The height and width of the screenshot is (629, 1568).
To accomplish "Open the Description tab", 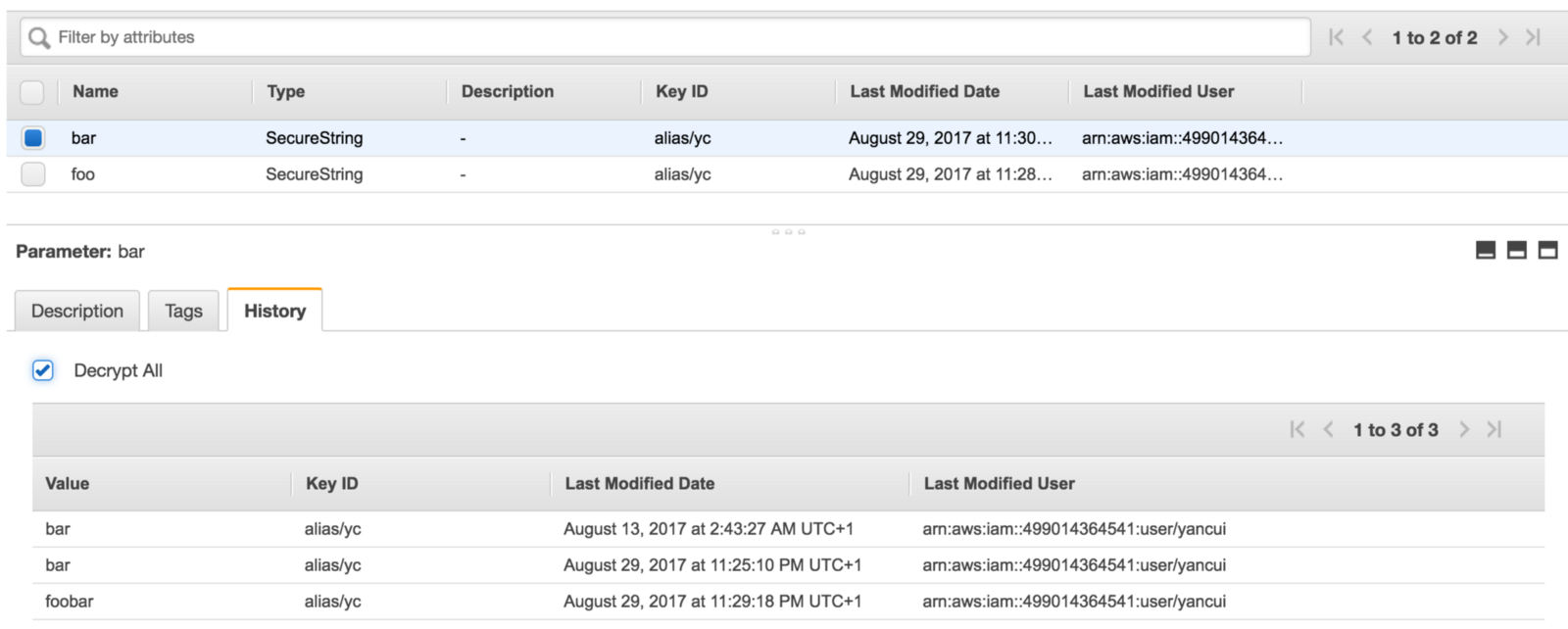I will point(77,311).
